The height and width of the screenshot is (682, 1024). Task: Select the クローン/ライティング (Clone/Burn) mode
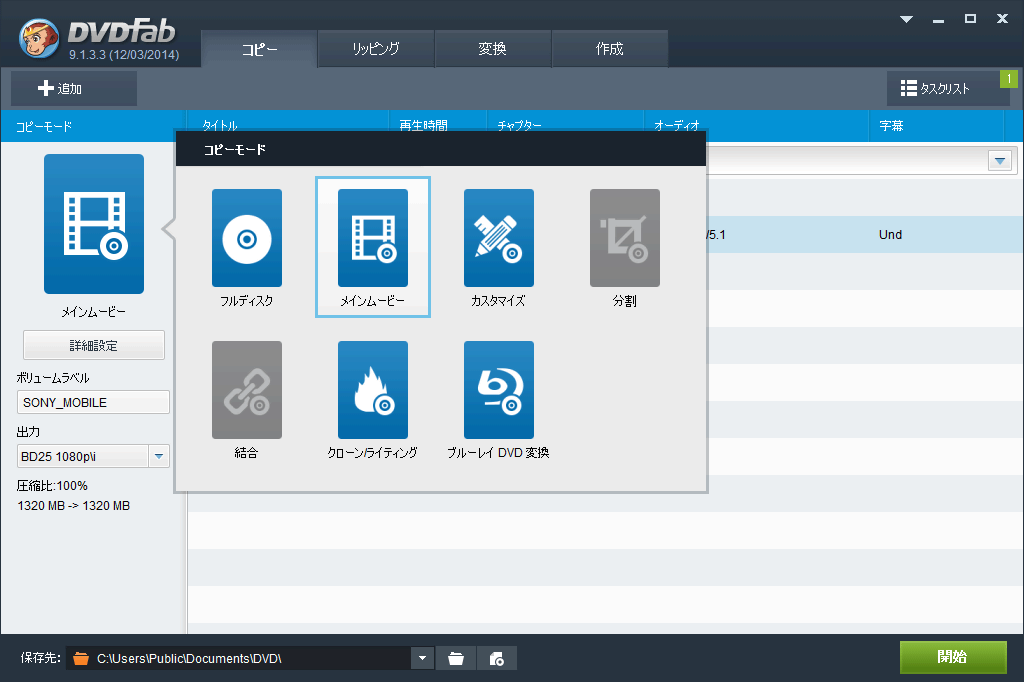373,390
